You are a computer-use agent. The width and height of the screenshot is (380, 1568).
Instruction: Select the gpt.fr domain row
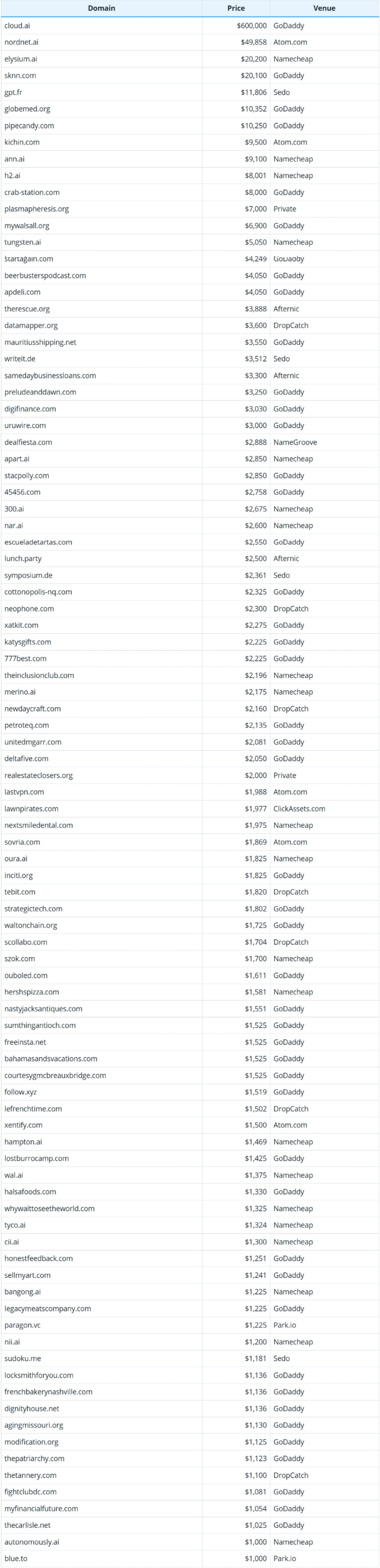tap(13, 92)
